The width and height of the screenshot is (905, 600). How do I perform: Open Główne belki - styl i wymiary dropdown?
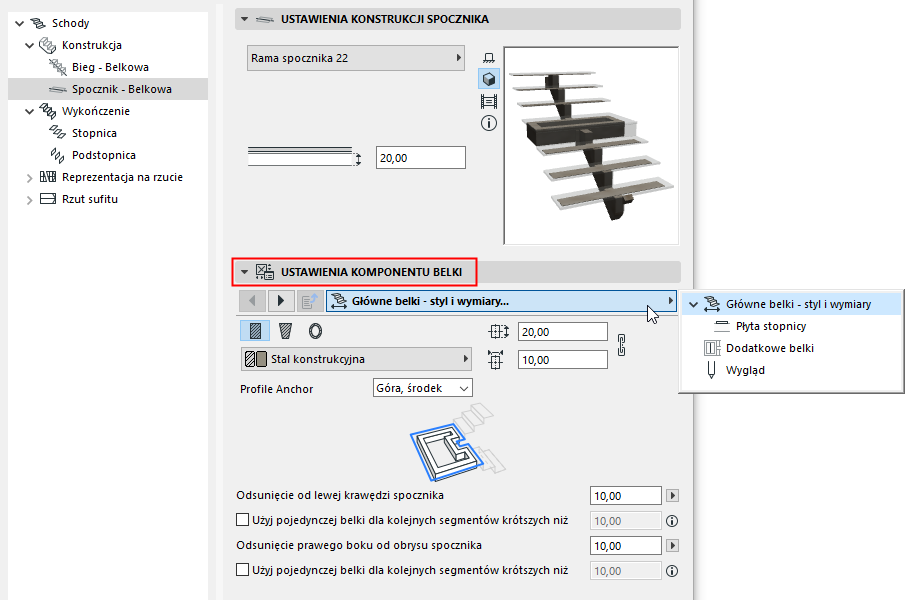[501, 301]
